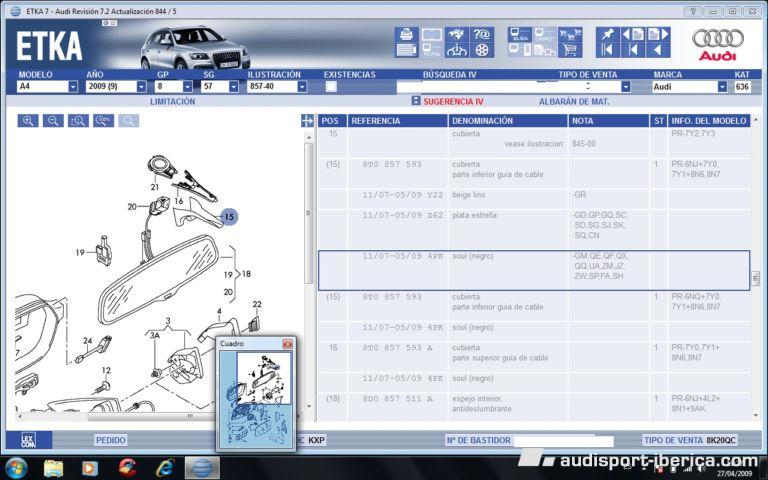This screenshot has width=768, height=480.
Task: Open the single shopping cart icon
Action: coord(570,50)
